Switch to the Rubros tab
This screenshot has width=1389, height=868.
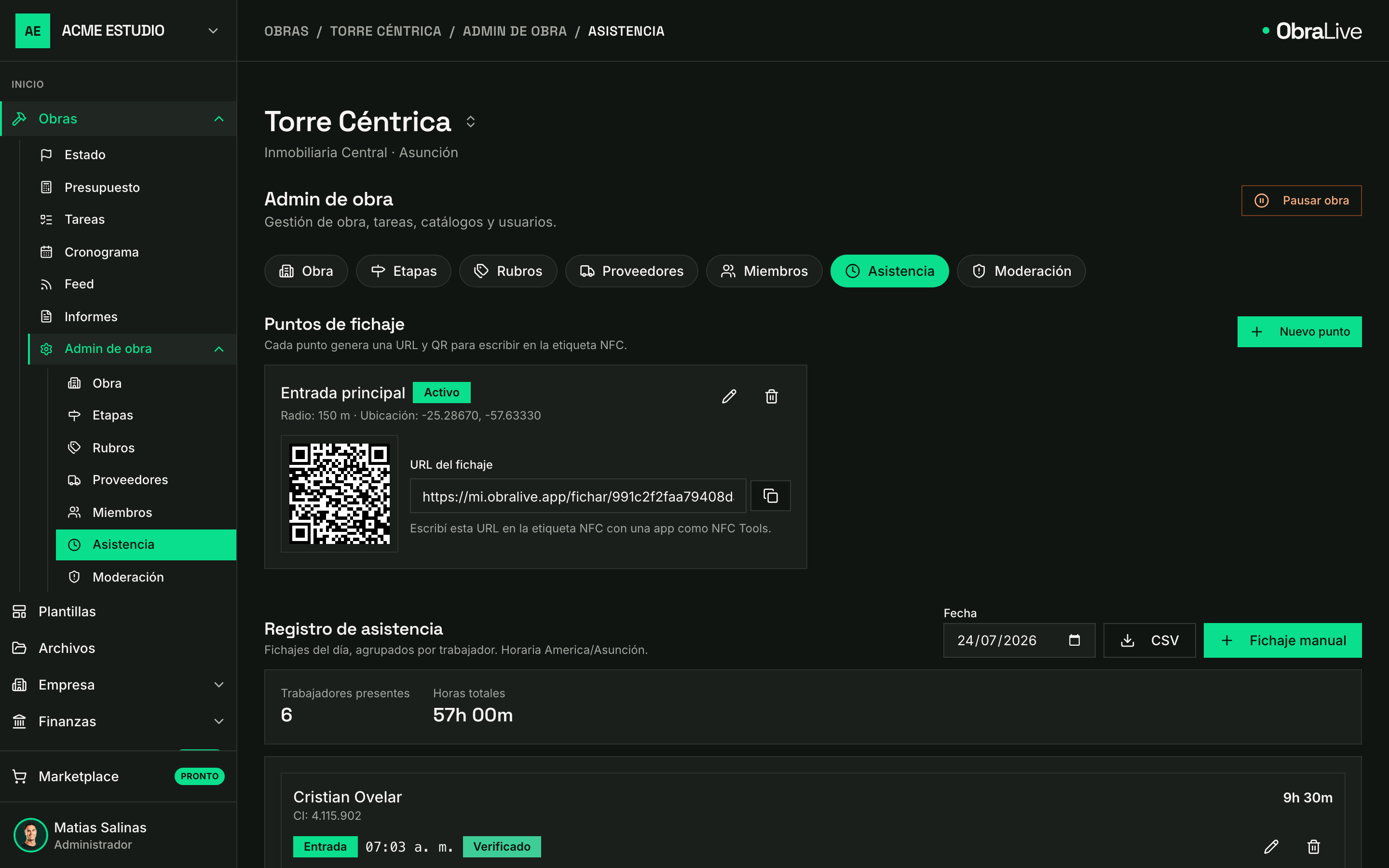tap(508, 271)
